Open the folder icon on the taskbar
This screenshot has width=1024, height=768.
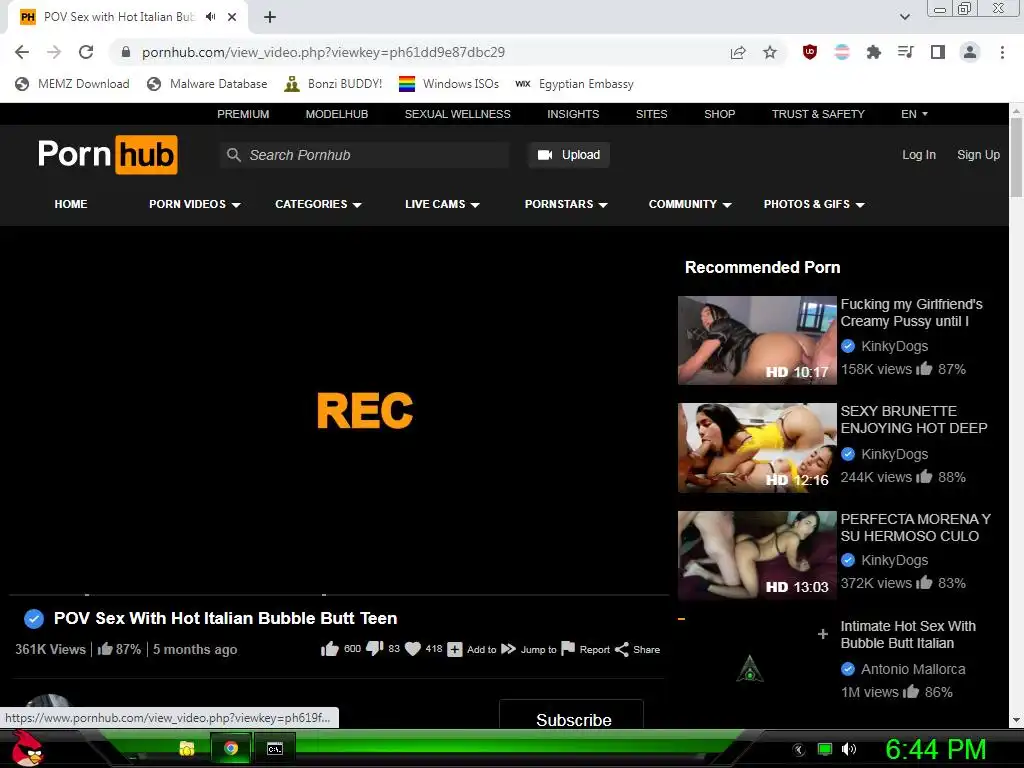pos(187,748)
